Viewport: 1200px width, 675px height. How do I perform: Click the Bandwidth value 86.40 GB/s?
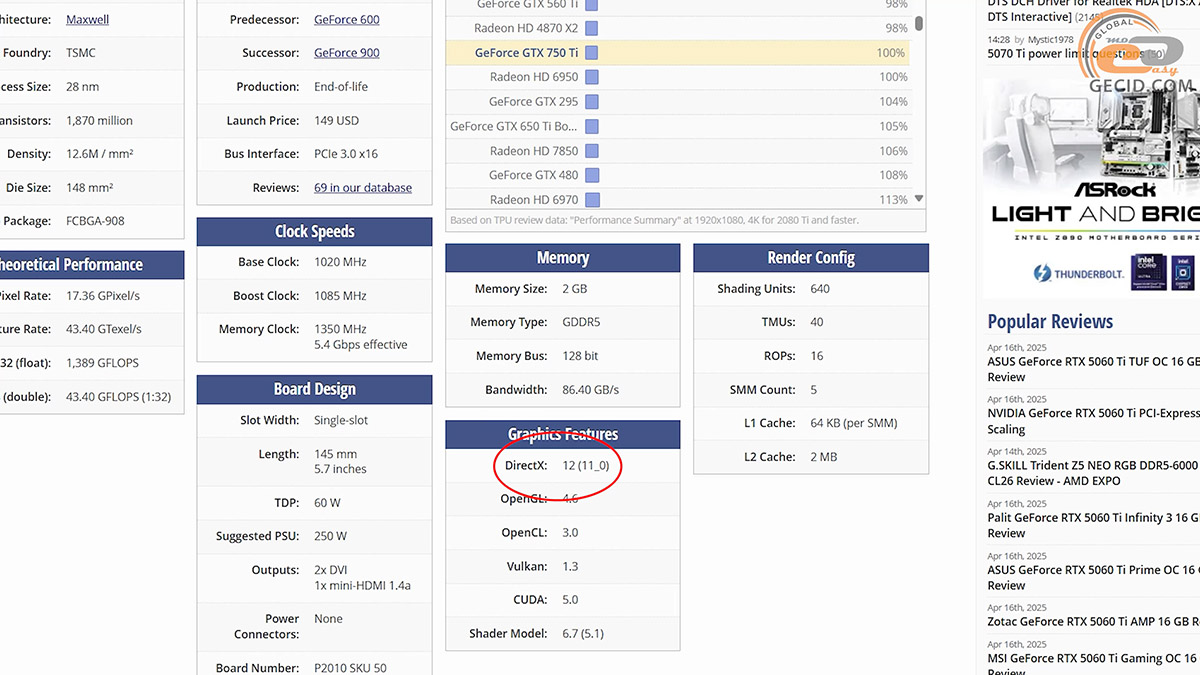tap(591, 389)
